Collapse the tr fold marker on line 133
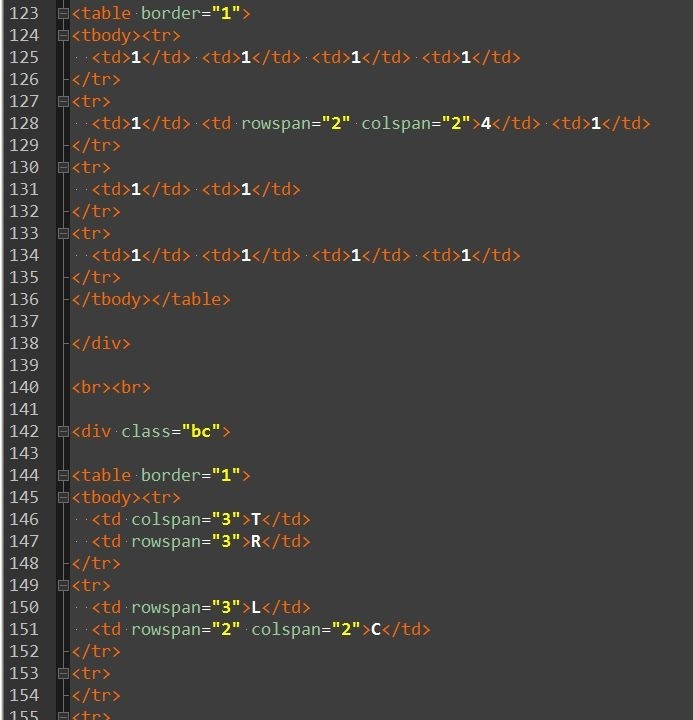The height and width of the screenshot is (720, 693). point(63,234)
